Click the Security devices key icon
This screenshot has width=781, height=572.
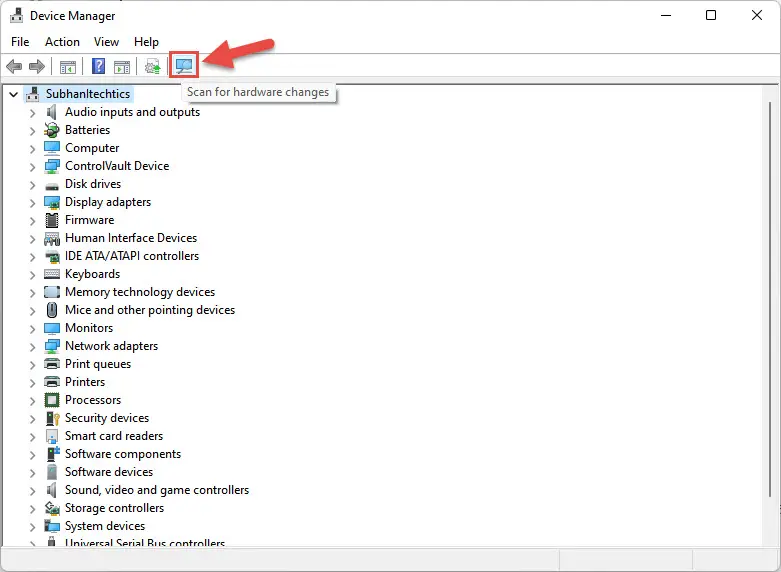(x=52, y=418)
